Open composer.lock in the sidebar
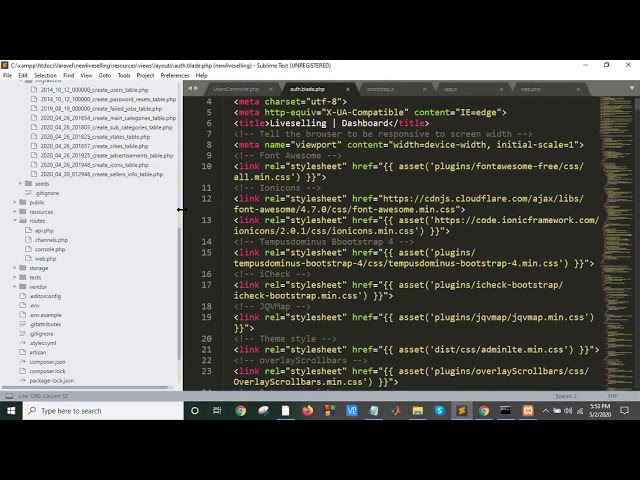Screen dimensions: 640x480 click(x=47, y=371)
